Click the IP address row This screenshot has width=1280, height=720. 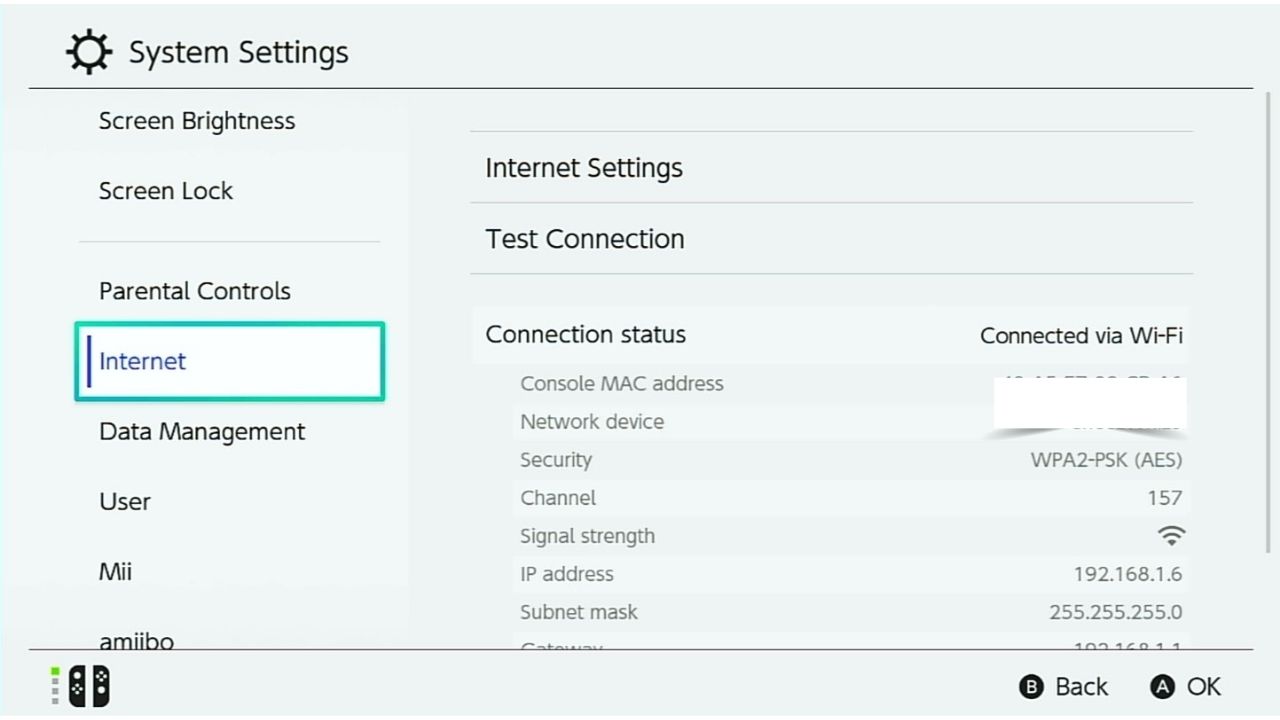851,574
